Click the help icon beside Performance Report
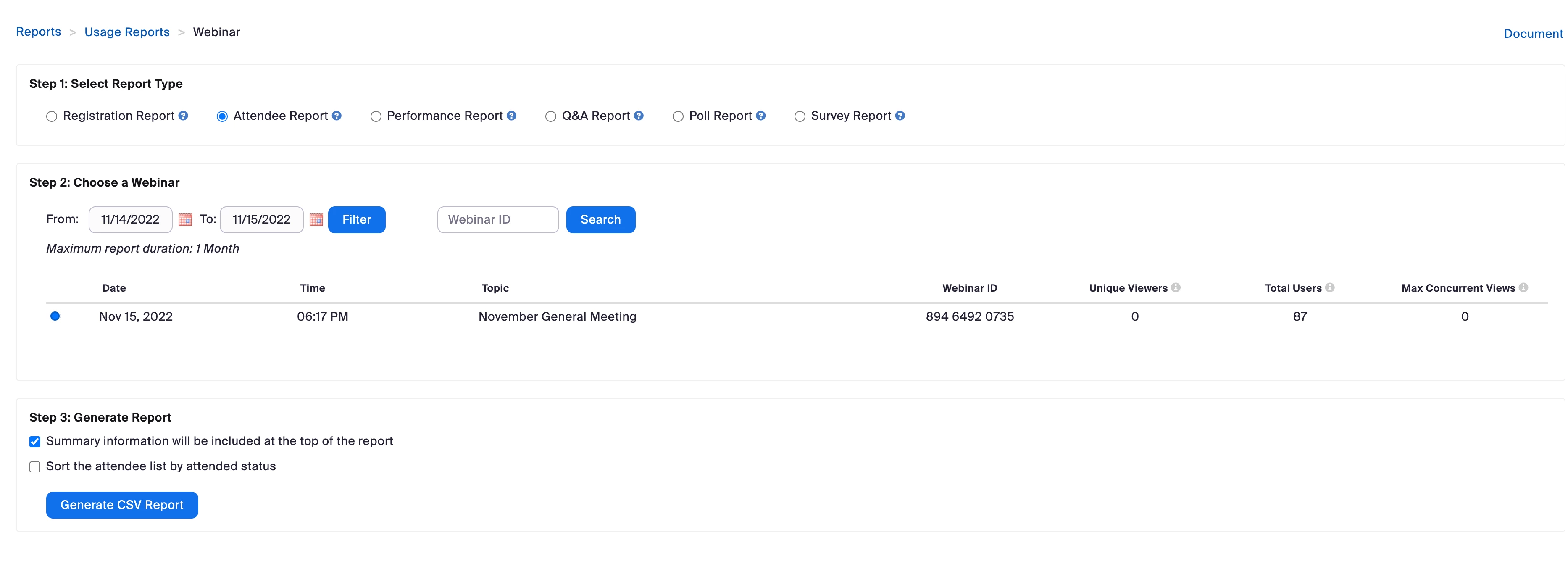1568x585 pixels. (x=511, y=116)
